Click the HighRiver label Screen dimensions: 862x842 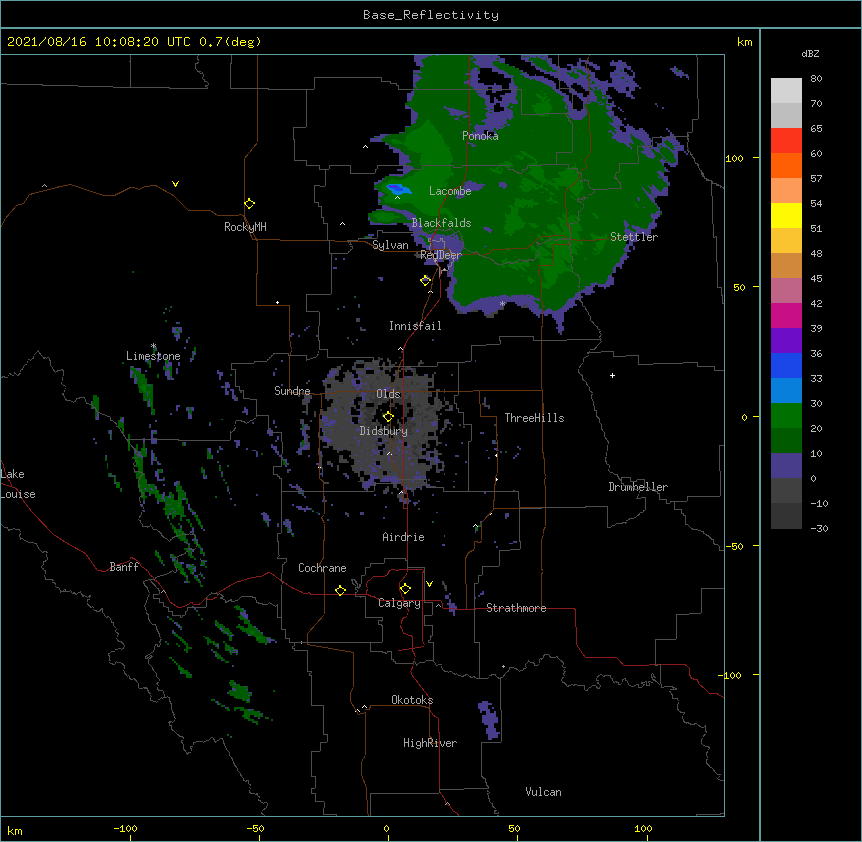point(430,743)
